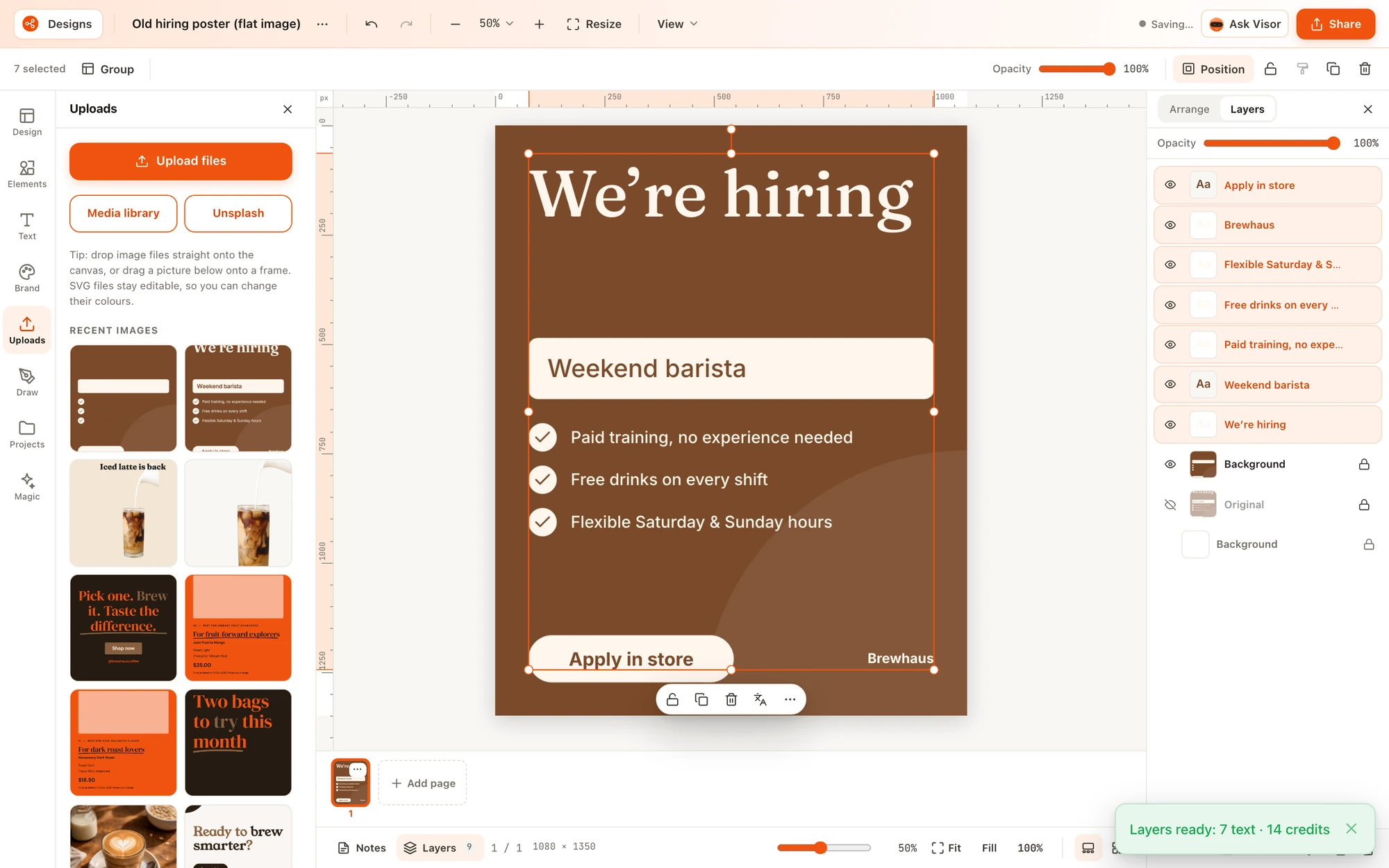The image size is (1389, 868).
Task: Group the selected layers
Action: [x=108, y=69]
